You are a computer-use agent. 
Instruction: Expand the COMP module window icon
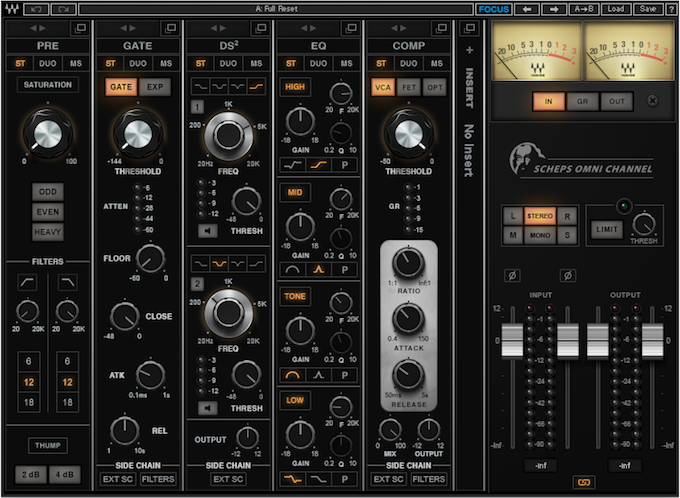(x=441, y=28)
